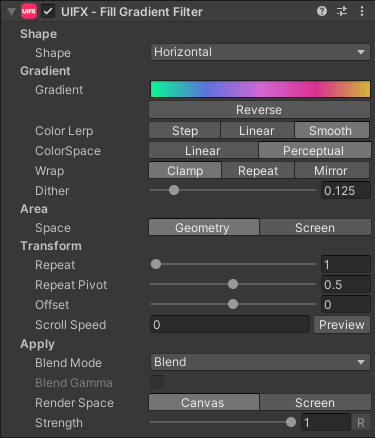
Task: Click the Strength slider handle
Action: point(291,422)
